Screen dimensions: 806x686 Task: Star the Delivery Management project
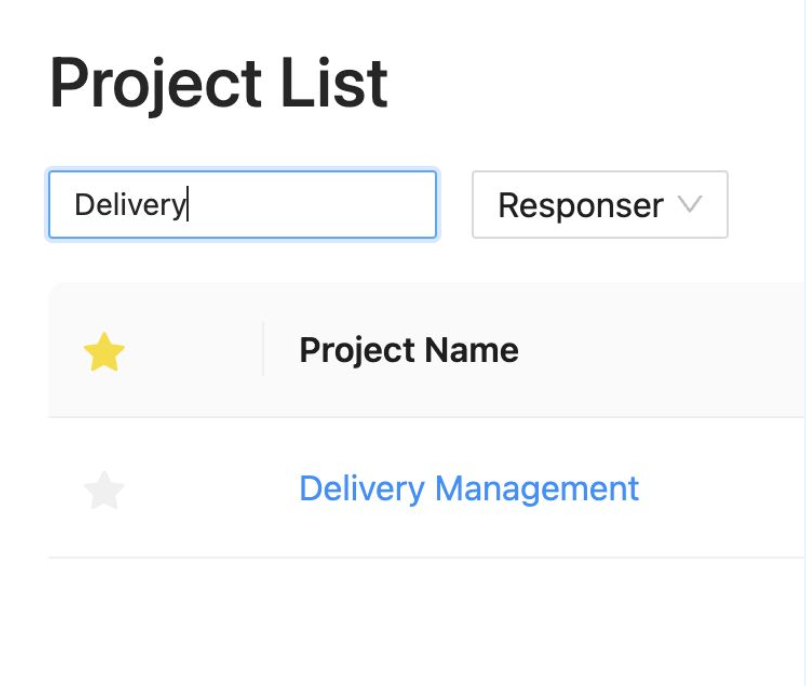pos(104,491)
